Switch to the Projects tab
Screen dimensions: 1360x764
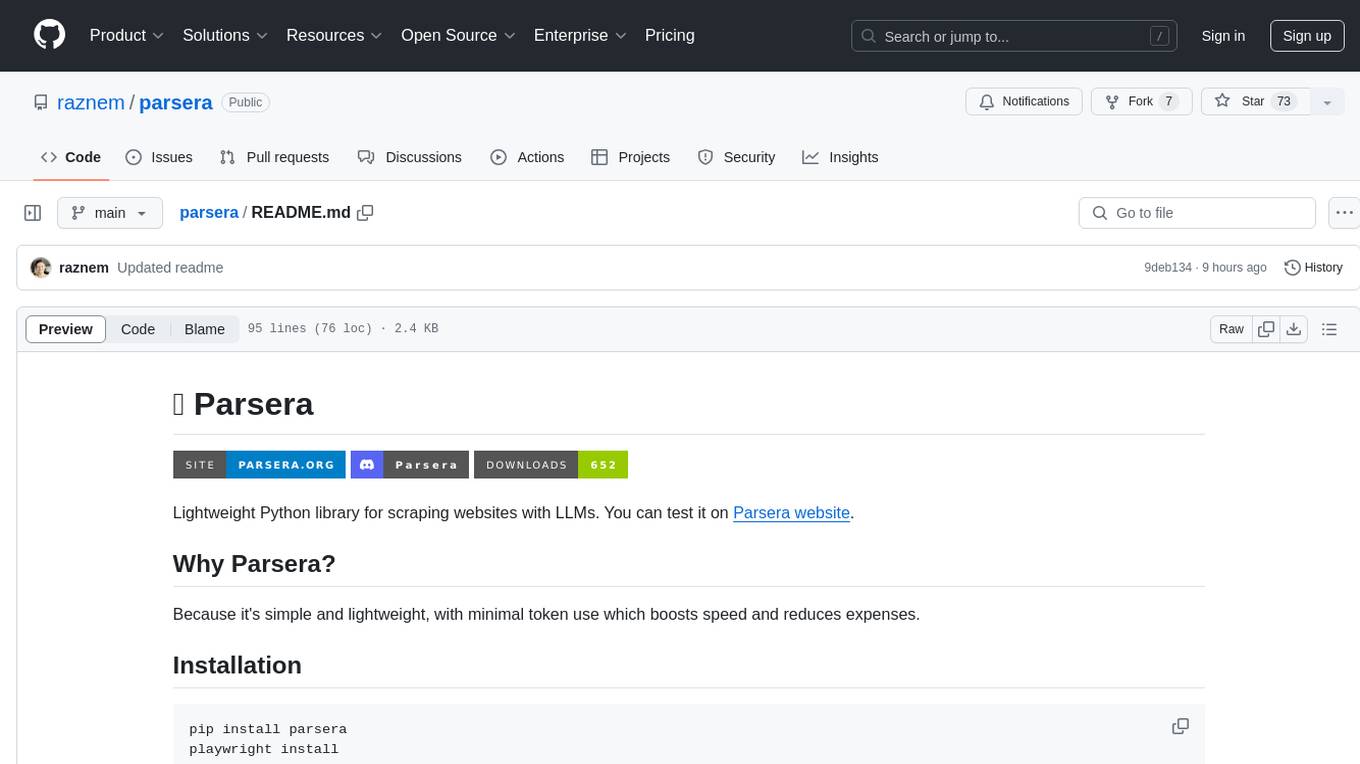pyautogui.click(x=631, y=157)
